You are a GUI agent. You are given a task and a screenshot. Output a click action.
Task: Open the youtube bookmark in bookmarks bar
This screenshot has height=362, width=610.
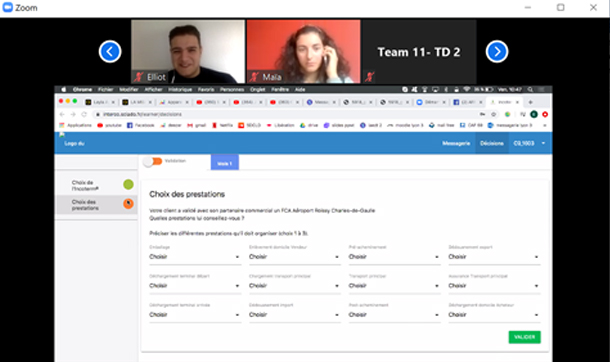pyautogui.click(x=109, y=125)
